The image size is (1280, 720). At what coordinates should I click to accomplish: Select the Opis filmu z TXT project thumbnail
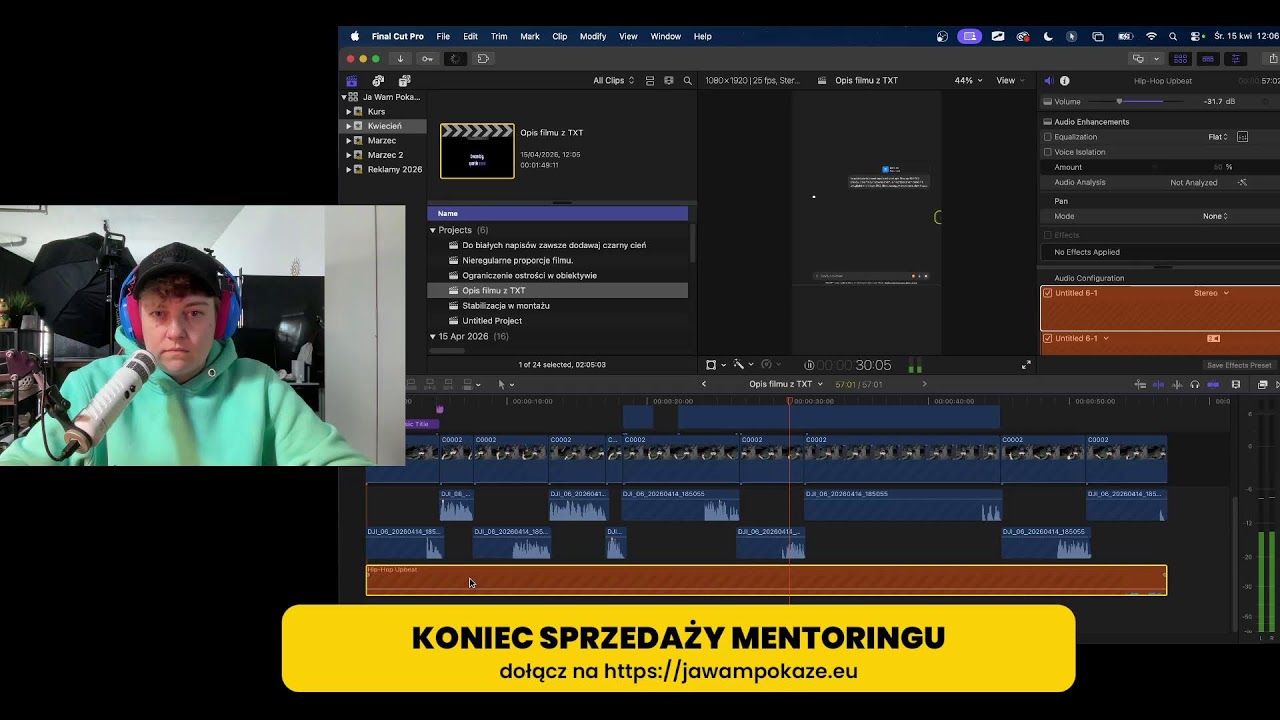point(477,151)
